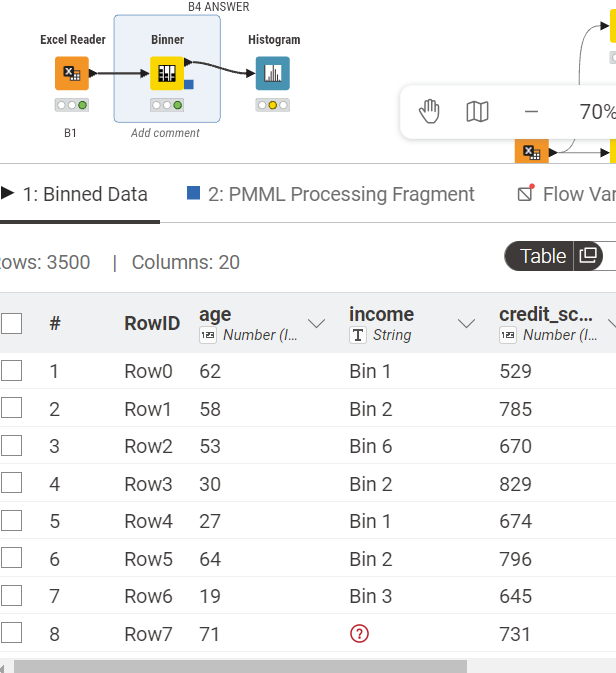Click the Table view button
The image size is (616, 673).
tap(543, 256)
